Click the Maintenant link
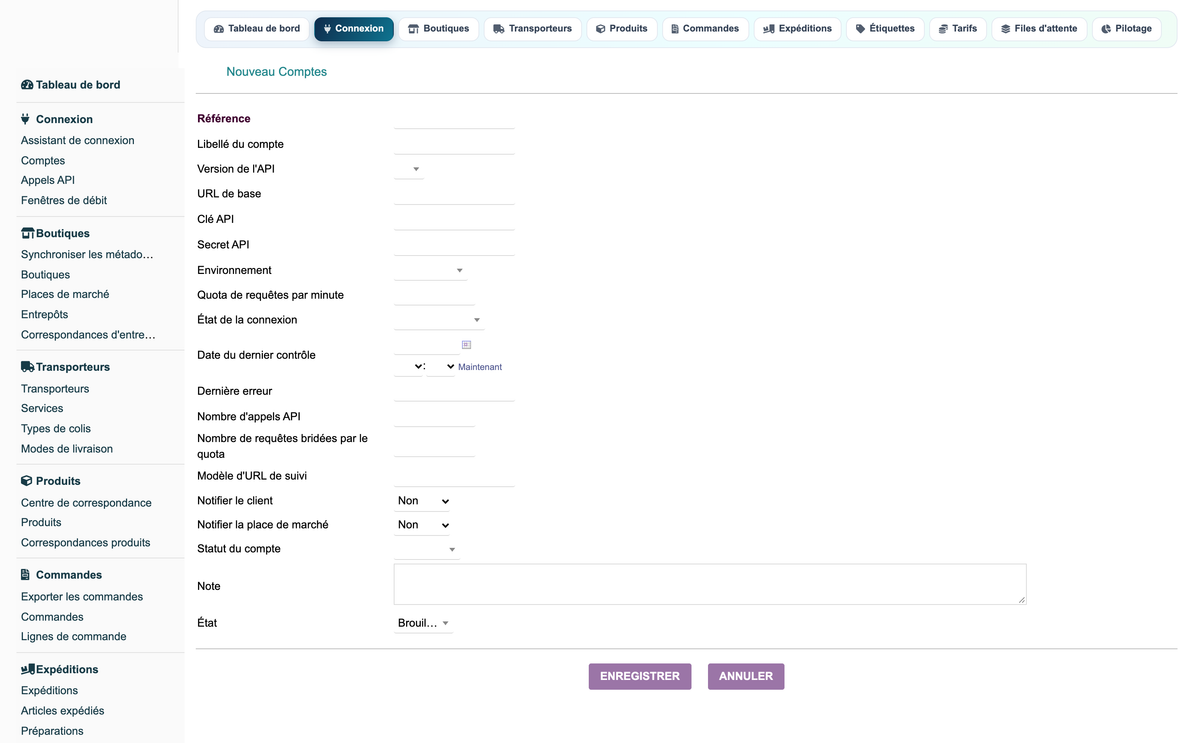Viewport: 1200px width, 743px height. 480,367
